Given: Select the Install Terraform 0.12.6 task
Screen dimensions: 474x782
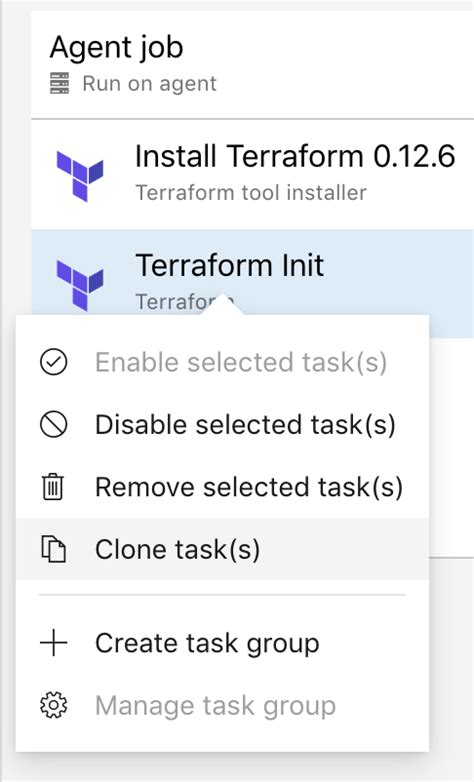Looking at the screenshot, I should click(252, 175).
